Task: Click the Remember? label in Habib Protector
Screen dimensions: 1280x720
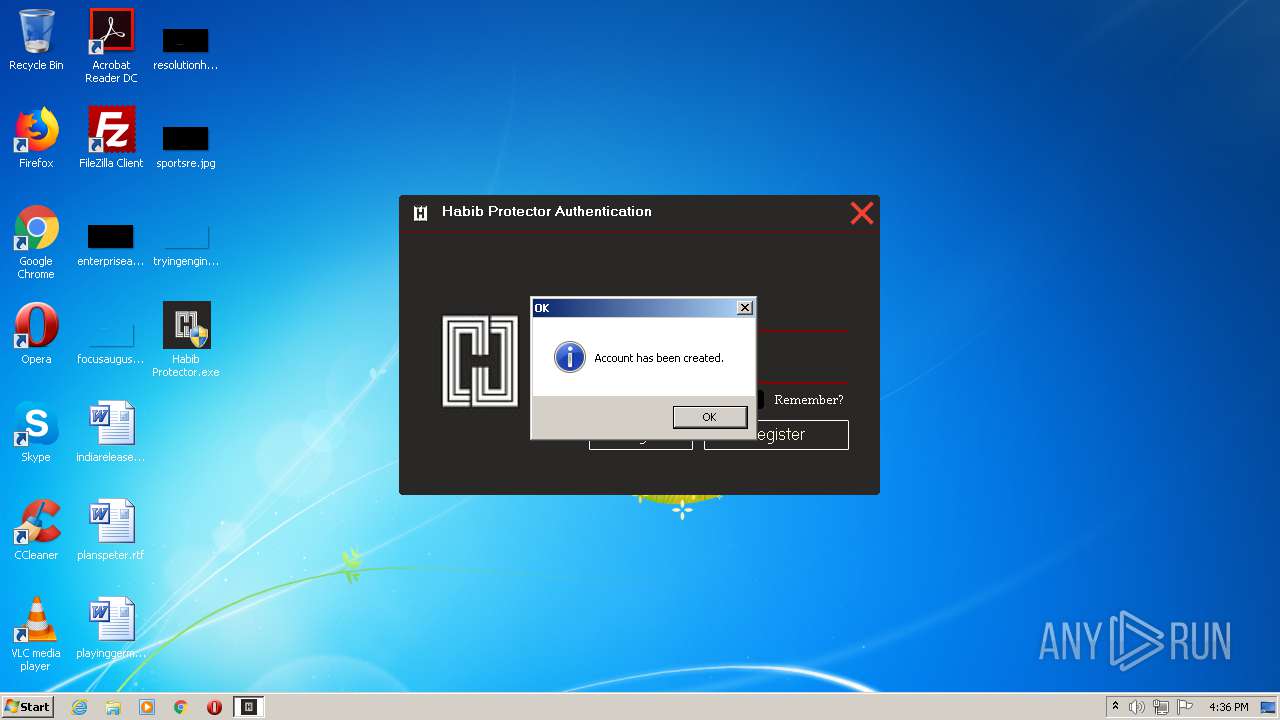Action: coord(808,400)
